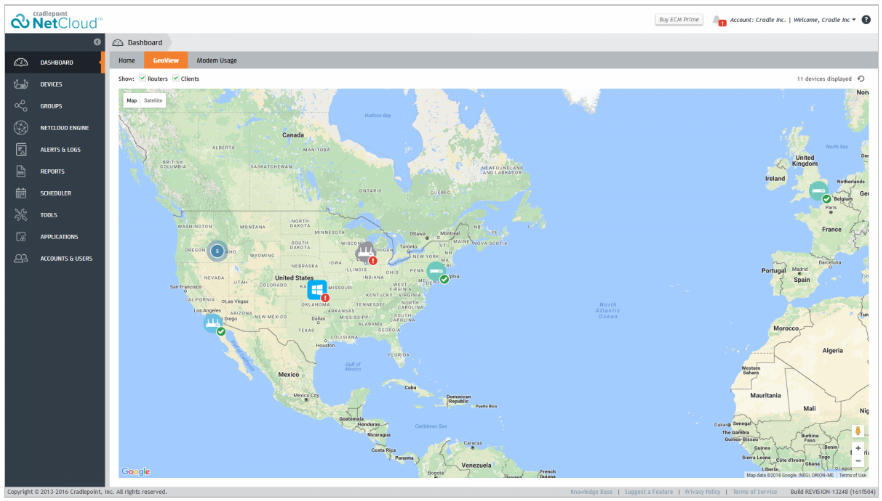
Task: Click the Buy ECM Prime button
Action: (x=679, y=20)
